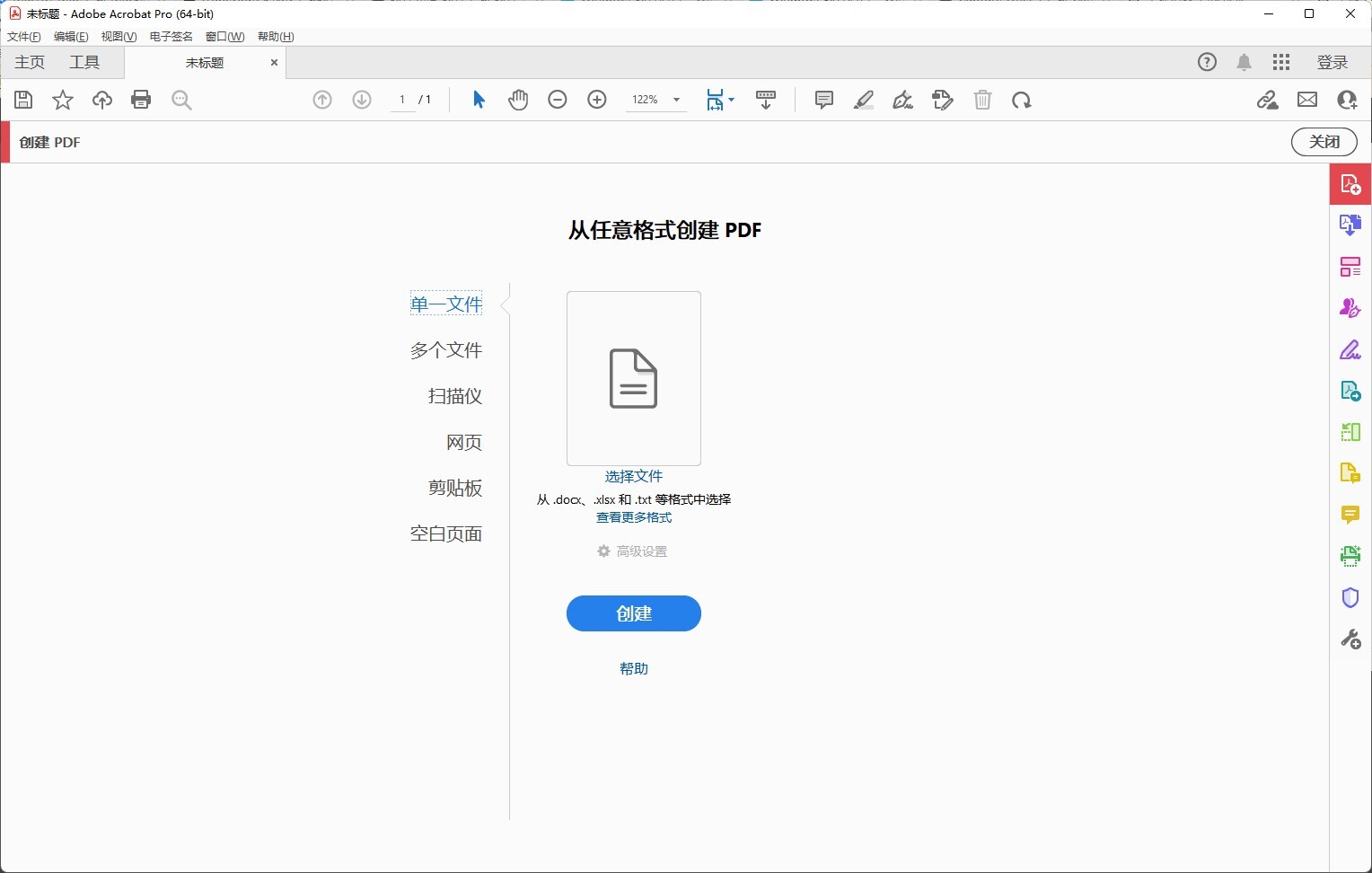Click the page number input field
Viewport: 1372px width, 873px height.
pos(402,100)
